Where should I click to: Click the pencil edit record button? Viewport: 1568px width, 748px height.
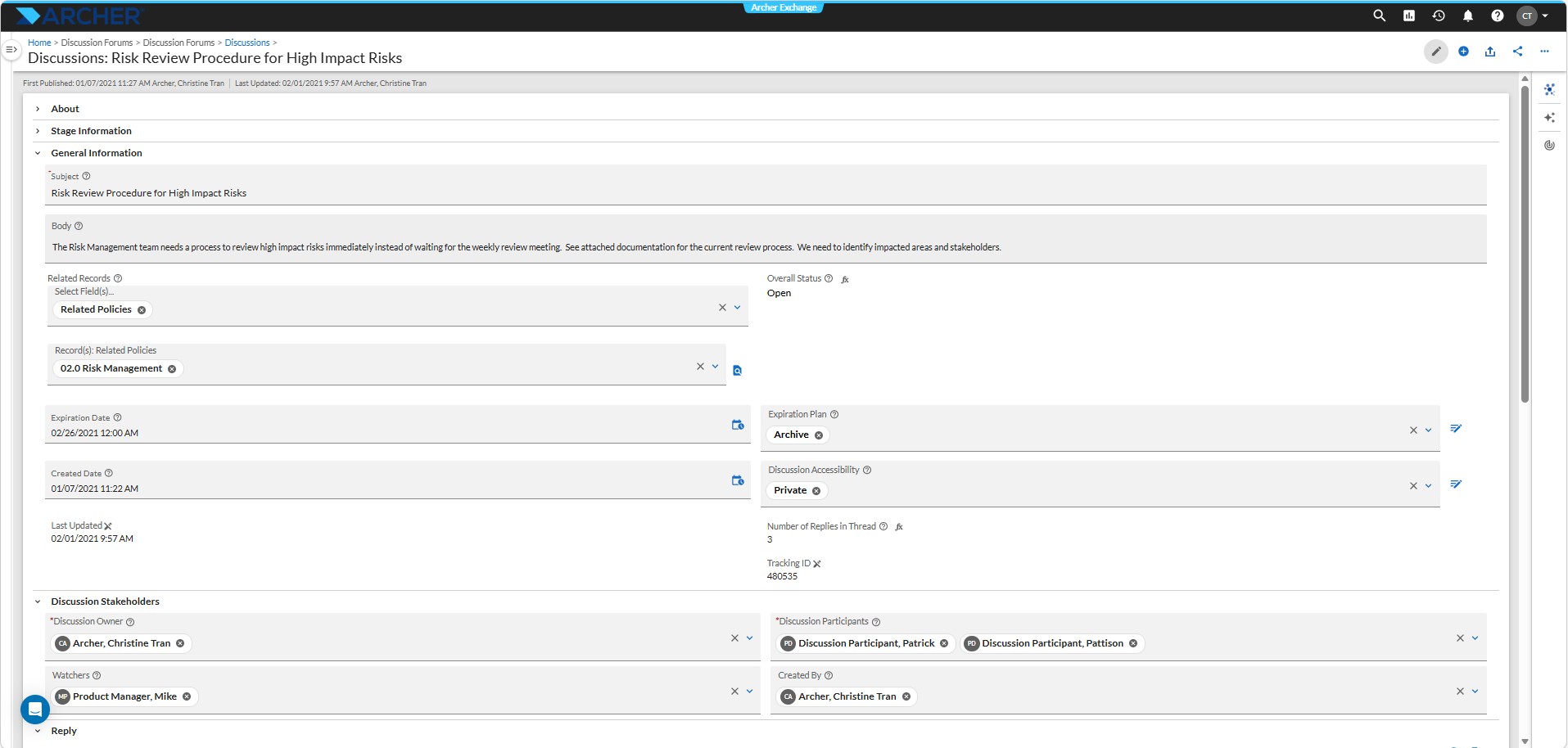[1435, 52]
